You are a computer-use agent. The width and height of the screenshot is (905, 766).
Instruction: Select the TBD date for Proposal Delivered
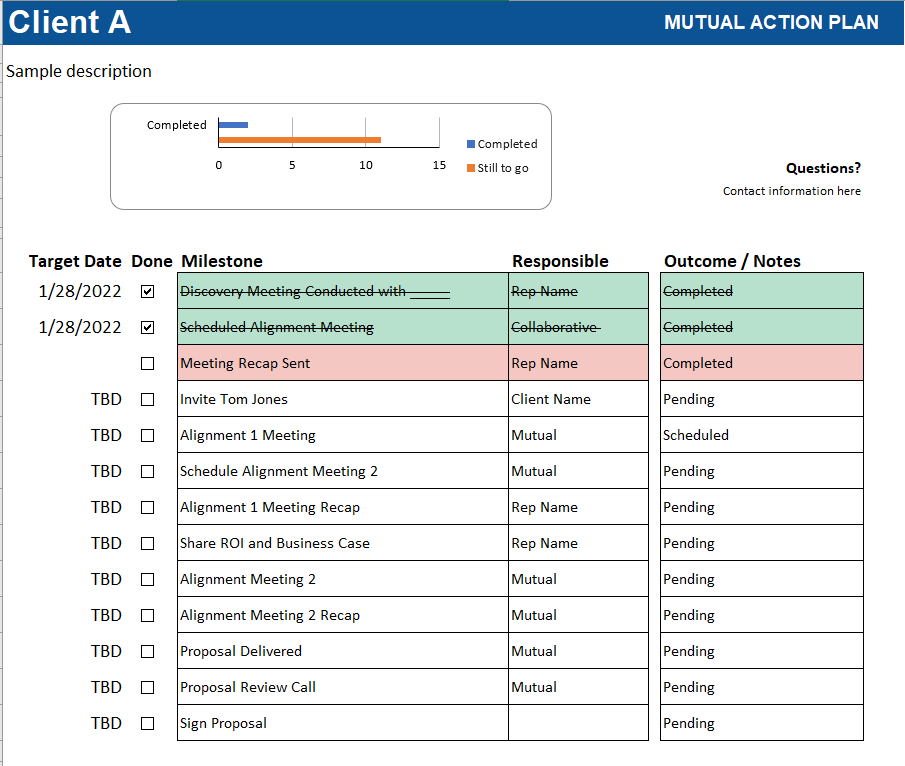point(106,651)
